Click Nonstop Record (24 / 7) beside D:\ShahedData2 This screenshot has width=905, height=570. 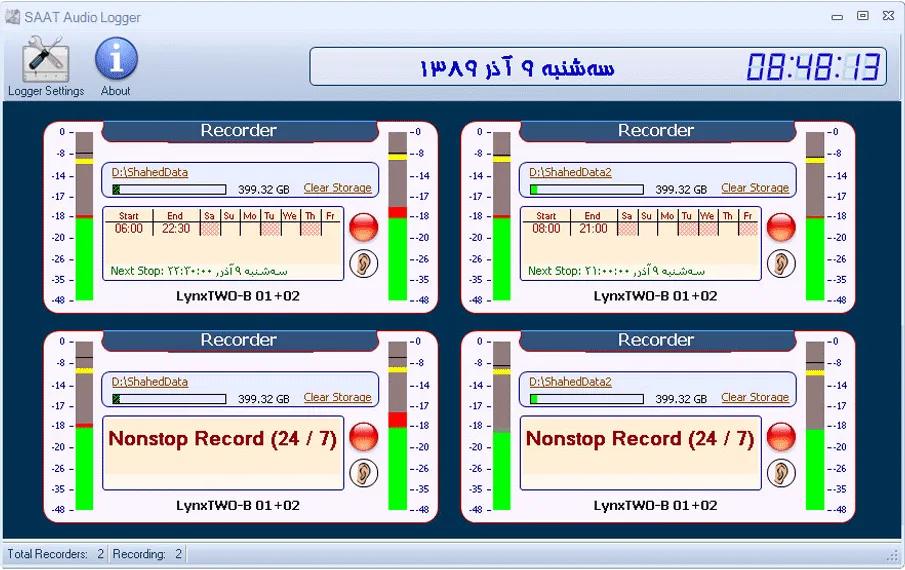(x=640, y=439)
